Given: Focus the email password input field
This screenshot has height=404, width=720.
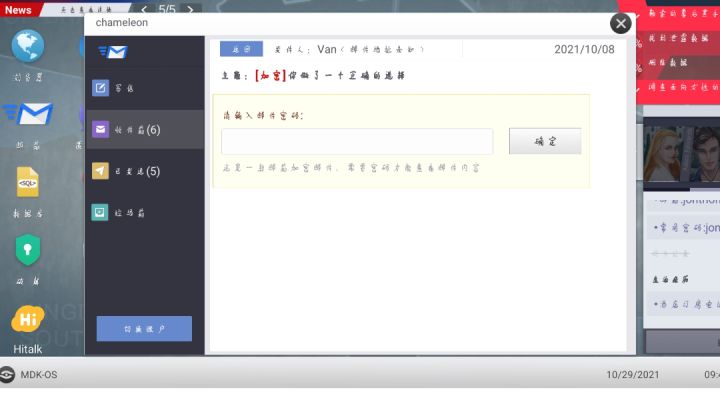Looking at the screenshot, I should pyautogui.click(x=357, y=141).
